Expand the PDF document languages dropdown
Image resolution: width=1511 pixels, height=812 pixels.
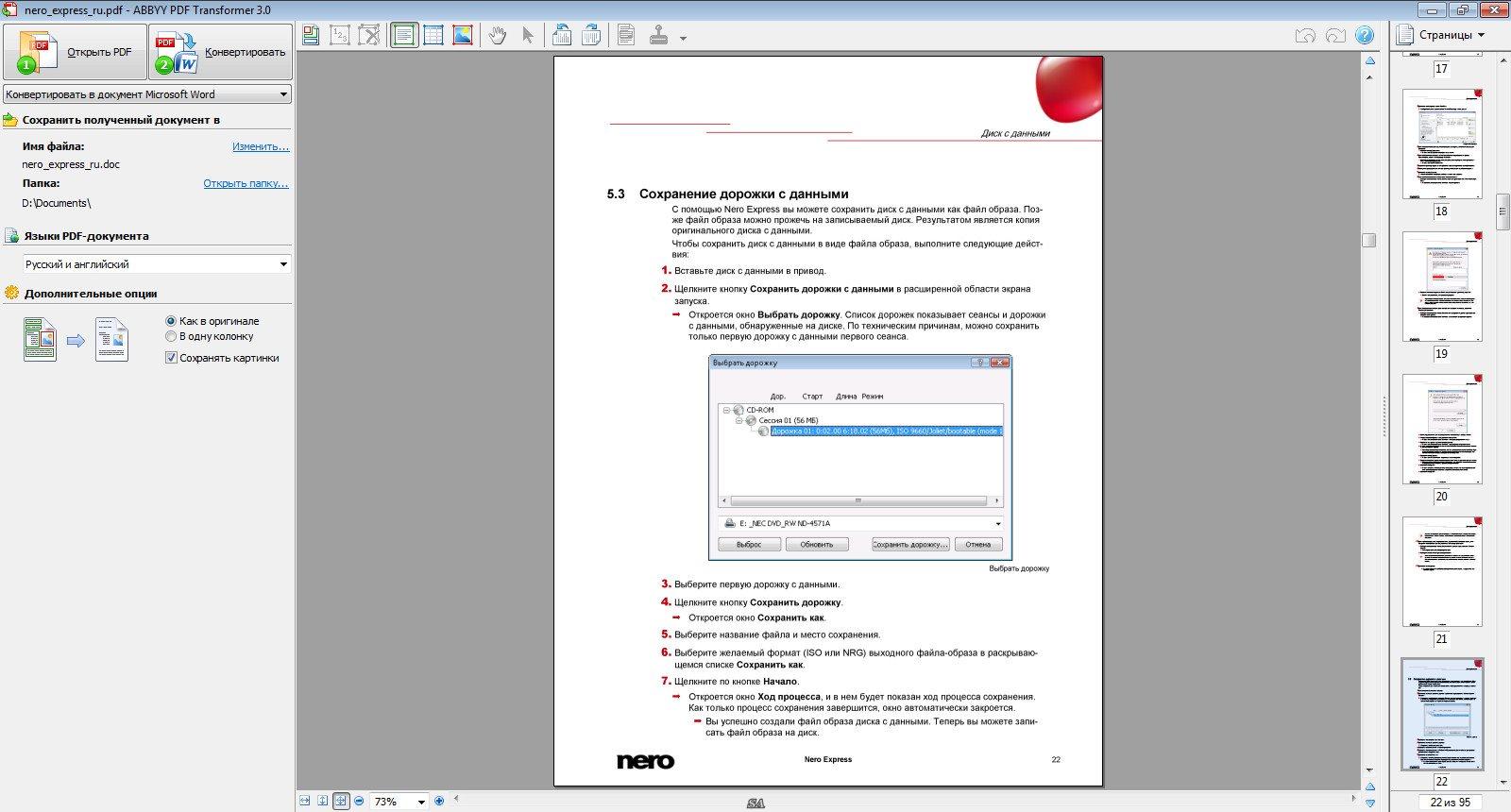tap(157, 264)
